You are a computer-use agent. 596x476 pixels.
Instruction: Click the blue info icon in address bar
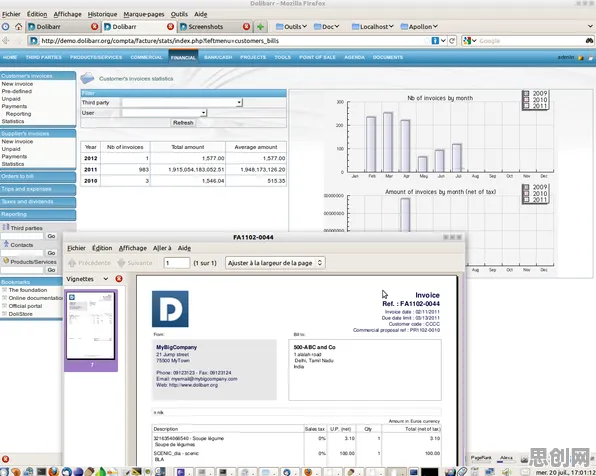coord(435,41)
